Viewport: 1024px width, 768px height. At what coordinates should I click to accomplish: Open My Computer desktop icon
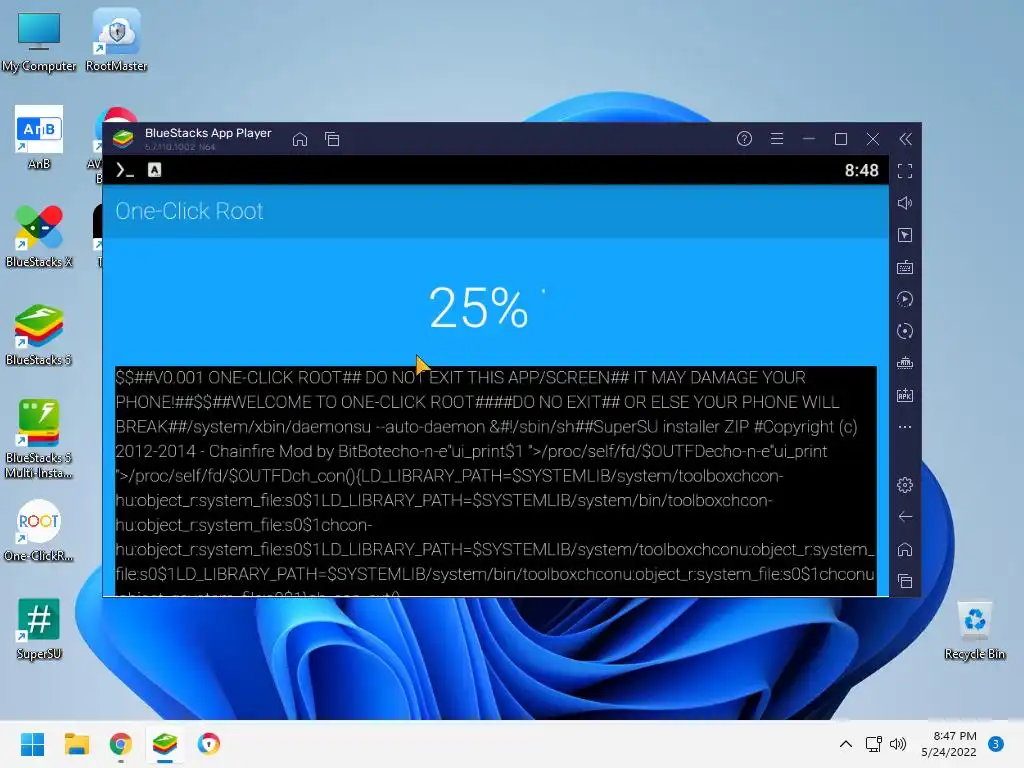tap(39, 42)
